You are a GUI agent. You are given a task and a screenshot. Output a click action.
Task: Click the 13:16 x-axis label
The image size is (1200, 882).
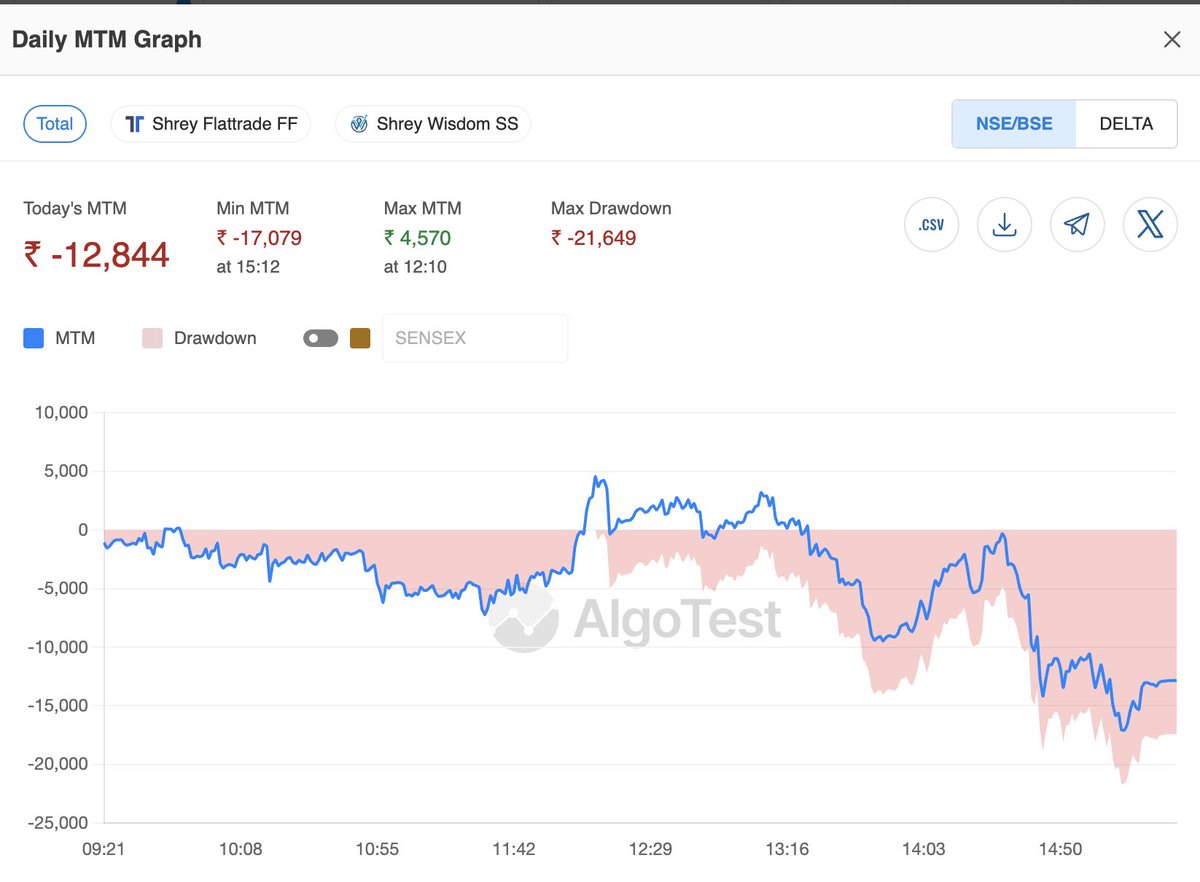point(787,850)
